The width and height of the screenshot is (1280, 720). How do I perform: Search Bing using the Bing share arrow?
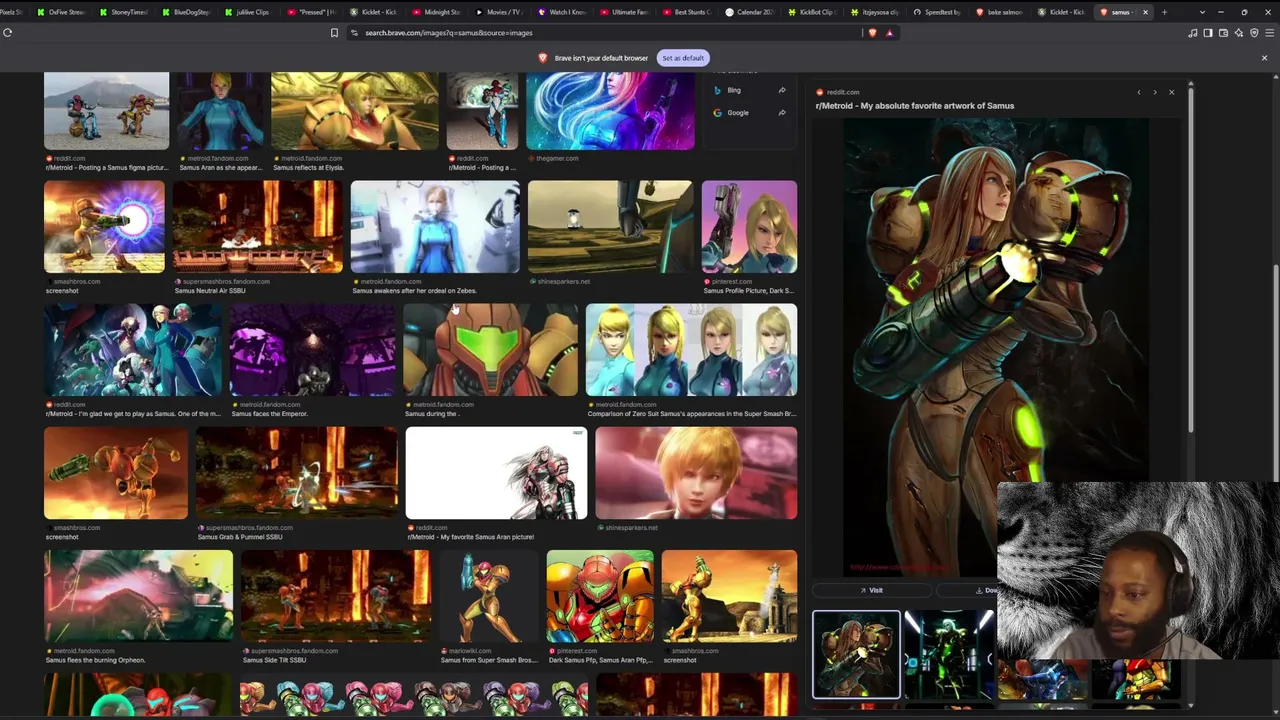[782, 90]
